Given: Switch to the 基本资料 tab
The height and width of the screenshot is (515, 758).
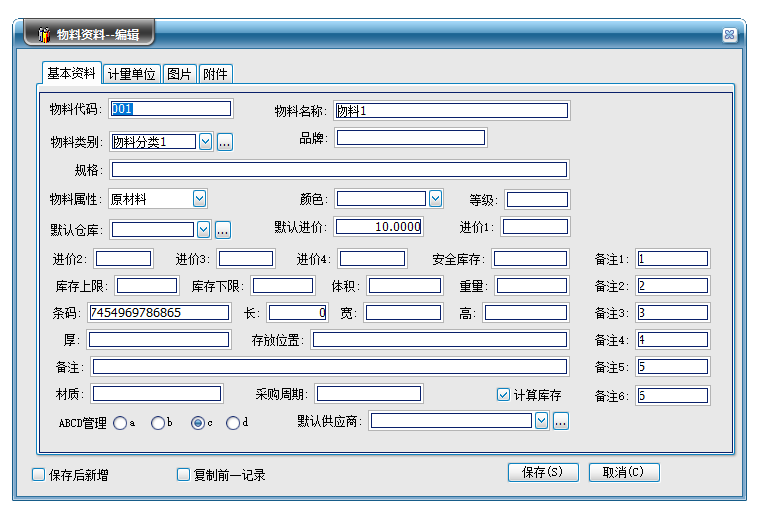Looking at the screenshot, I should click(x=71, y=73).
